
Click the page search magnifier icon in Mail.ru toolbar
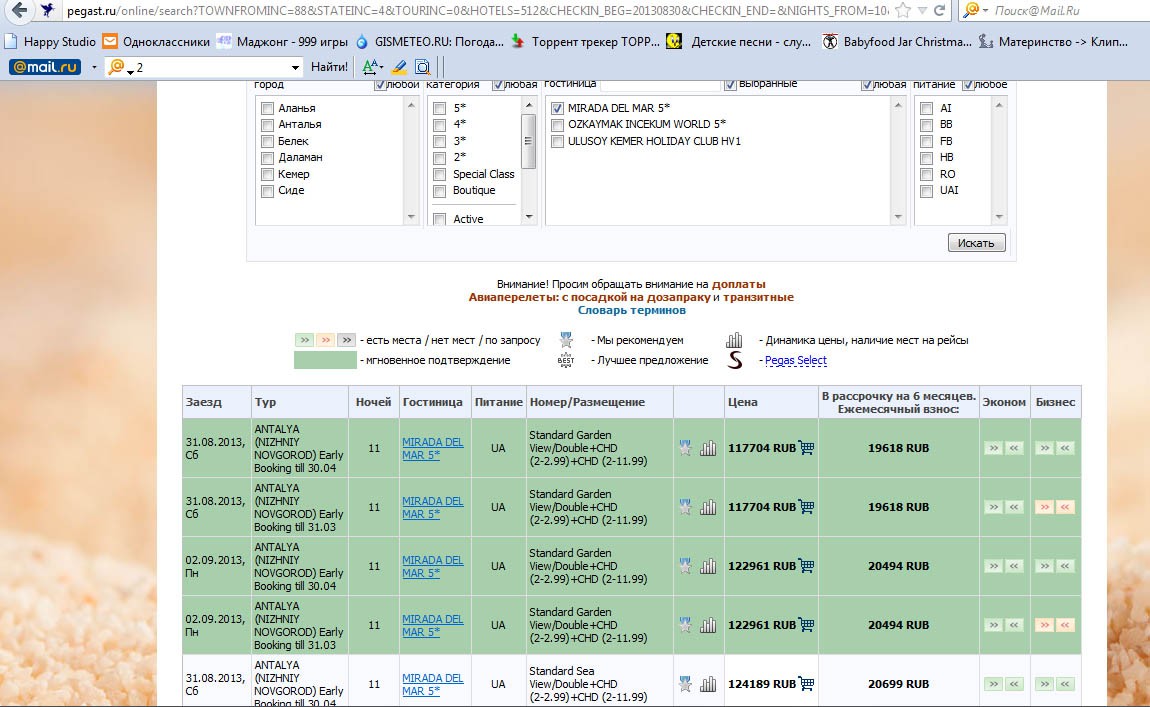point(422,67)
